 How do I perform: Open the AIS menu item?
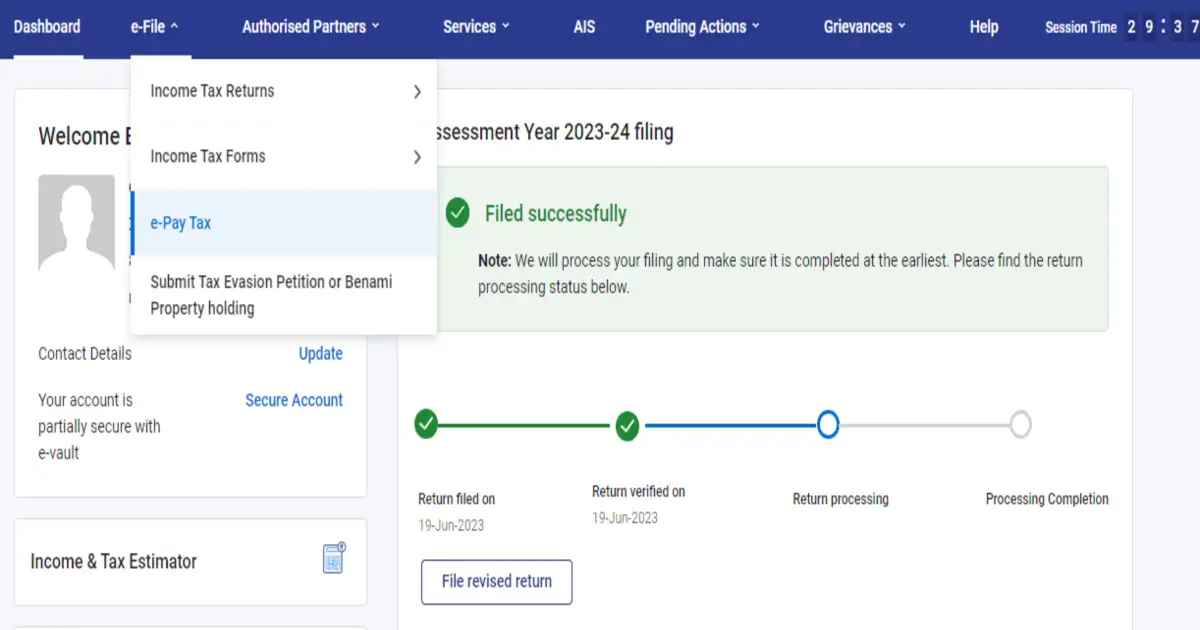(584, 27)
